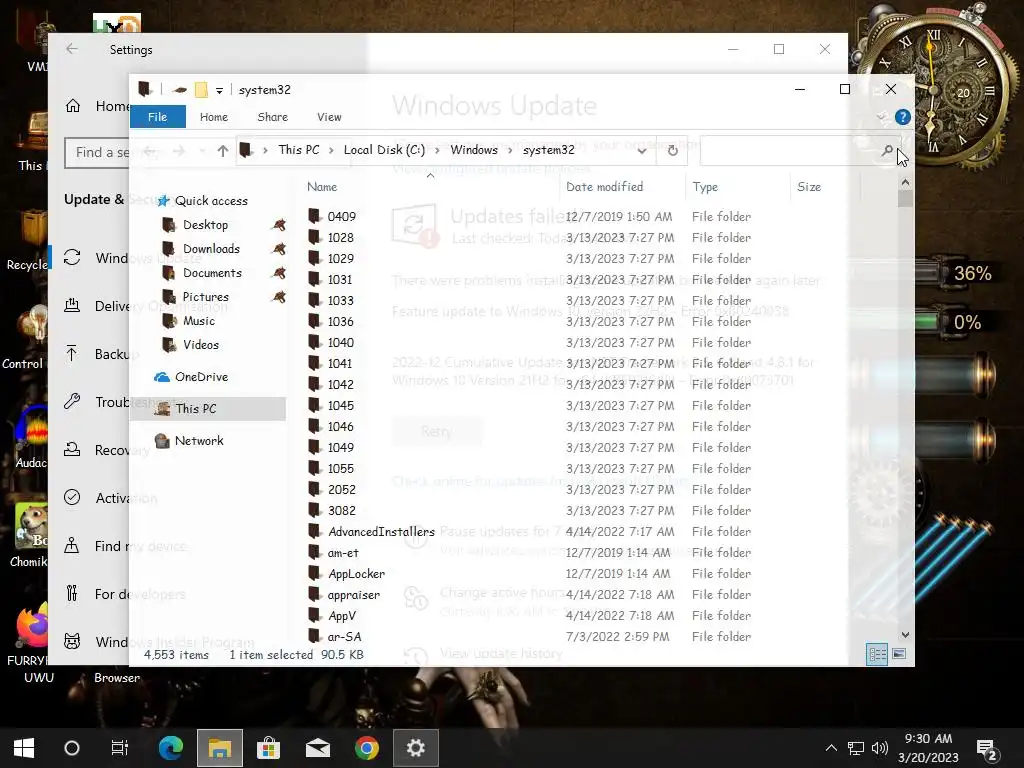Viewport: 1024px width, 768px height.
Task: Refresh the system32 folder listing
Action: click(673, 151)
